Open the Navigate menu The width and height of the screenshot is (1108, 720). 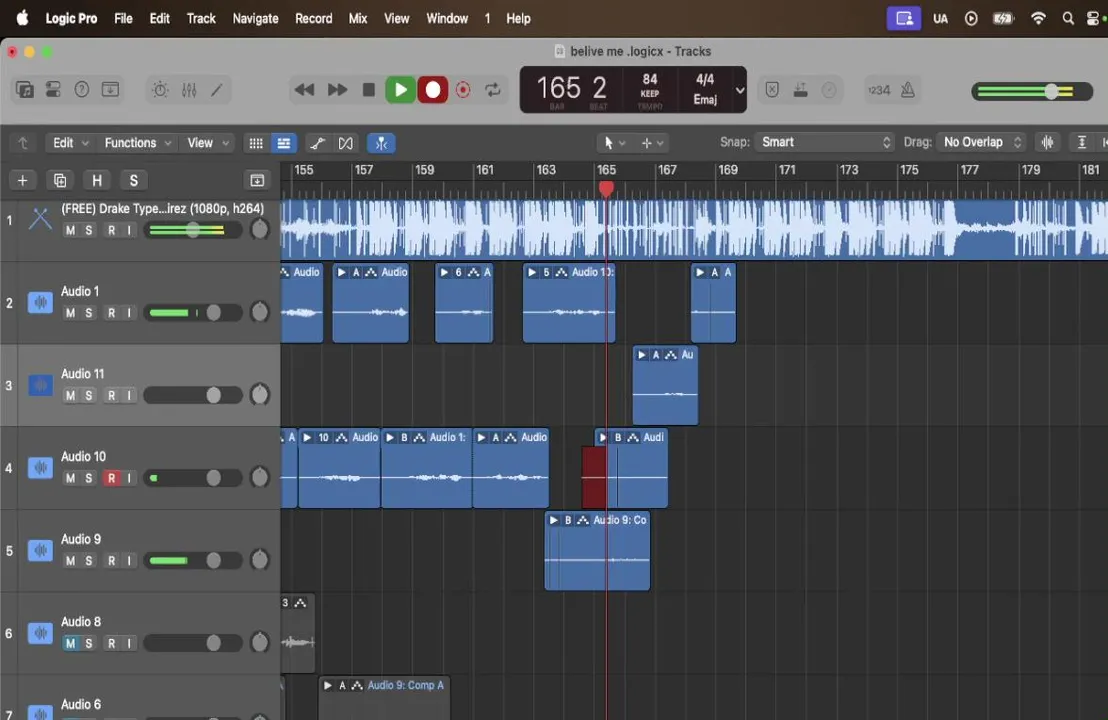point(255,18)
